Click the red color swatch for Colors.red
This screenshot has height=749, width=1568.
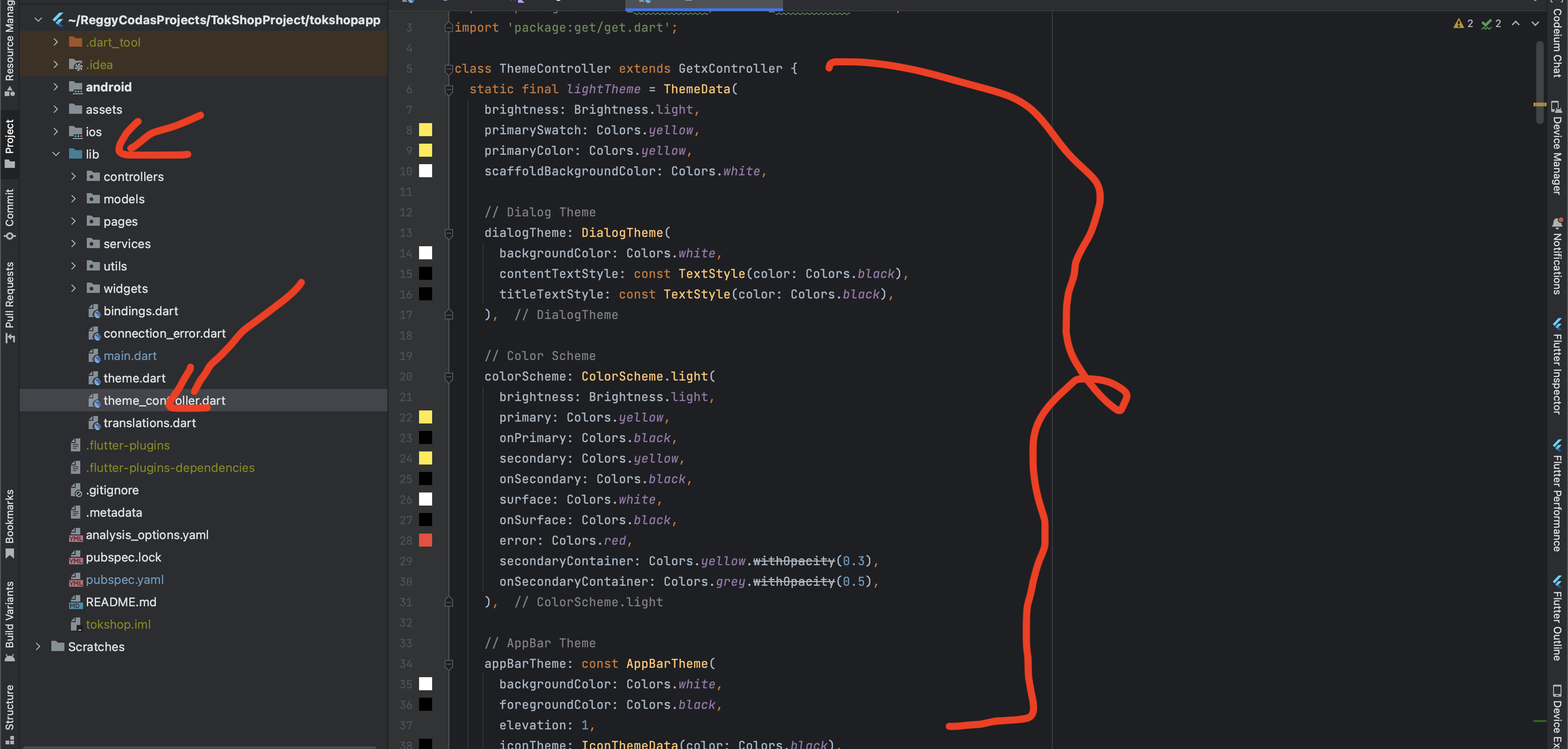(x=426, y=541)
